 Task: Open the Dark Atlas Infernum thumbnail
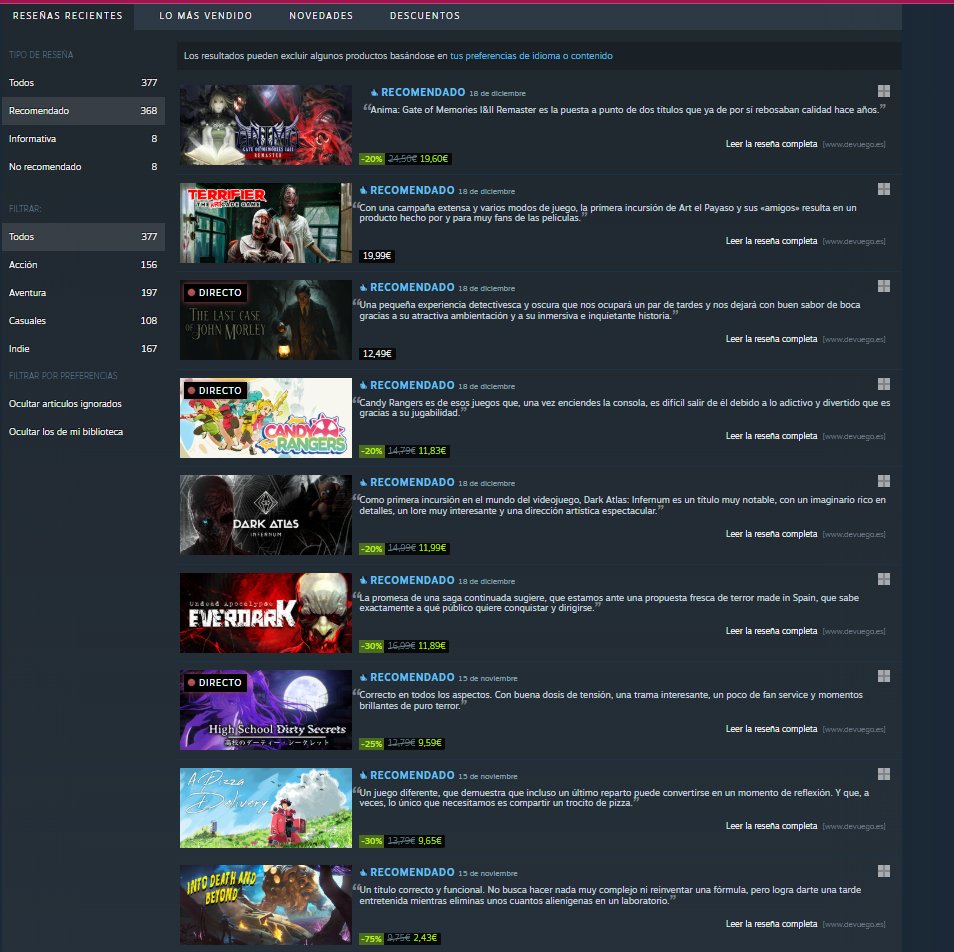(266, 515)
